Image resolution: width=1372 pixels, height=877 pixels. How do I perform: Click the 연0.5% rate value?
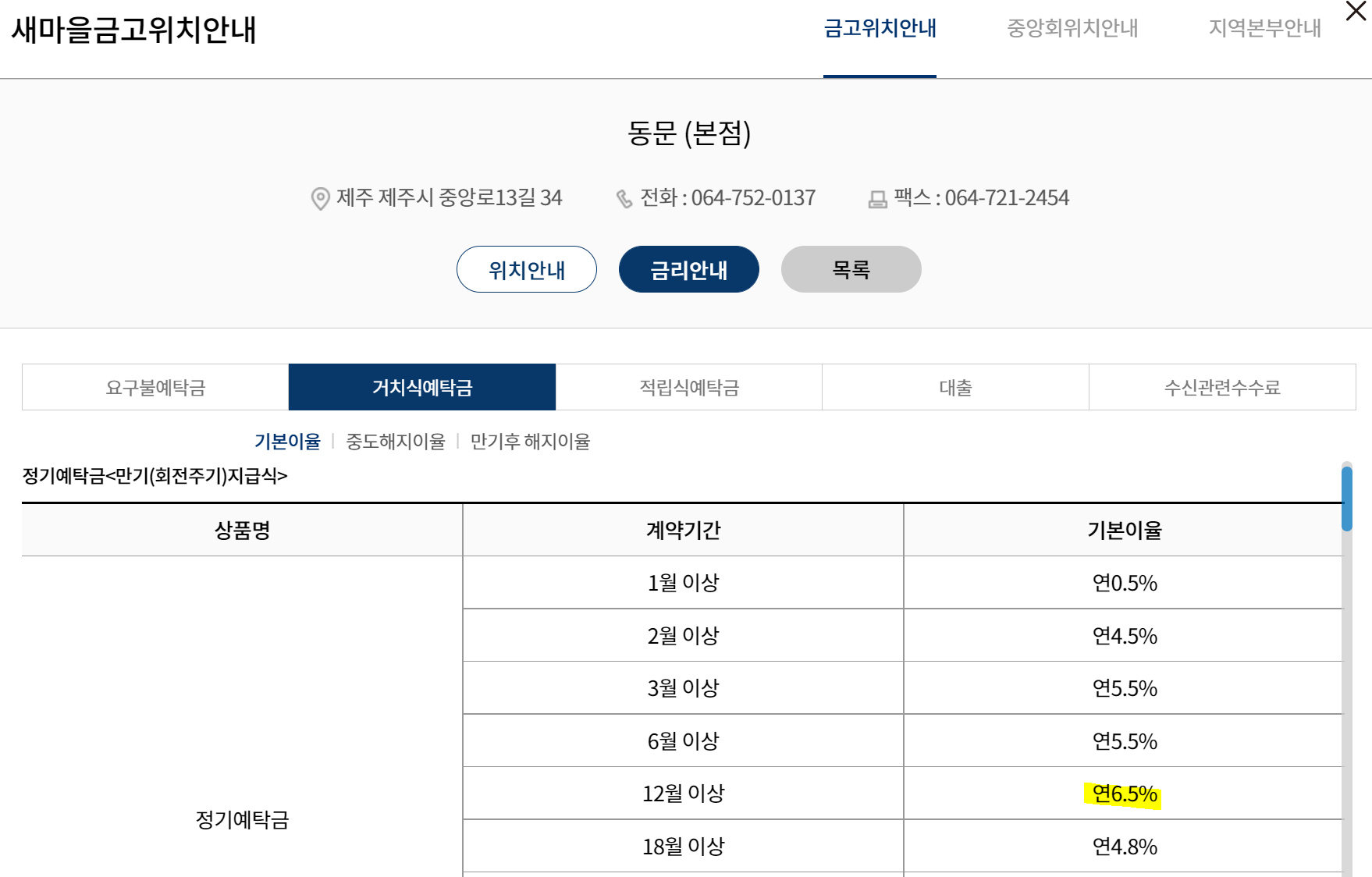(1125, 584)
